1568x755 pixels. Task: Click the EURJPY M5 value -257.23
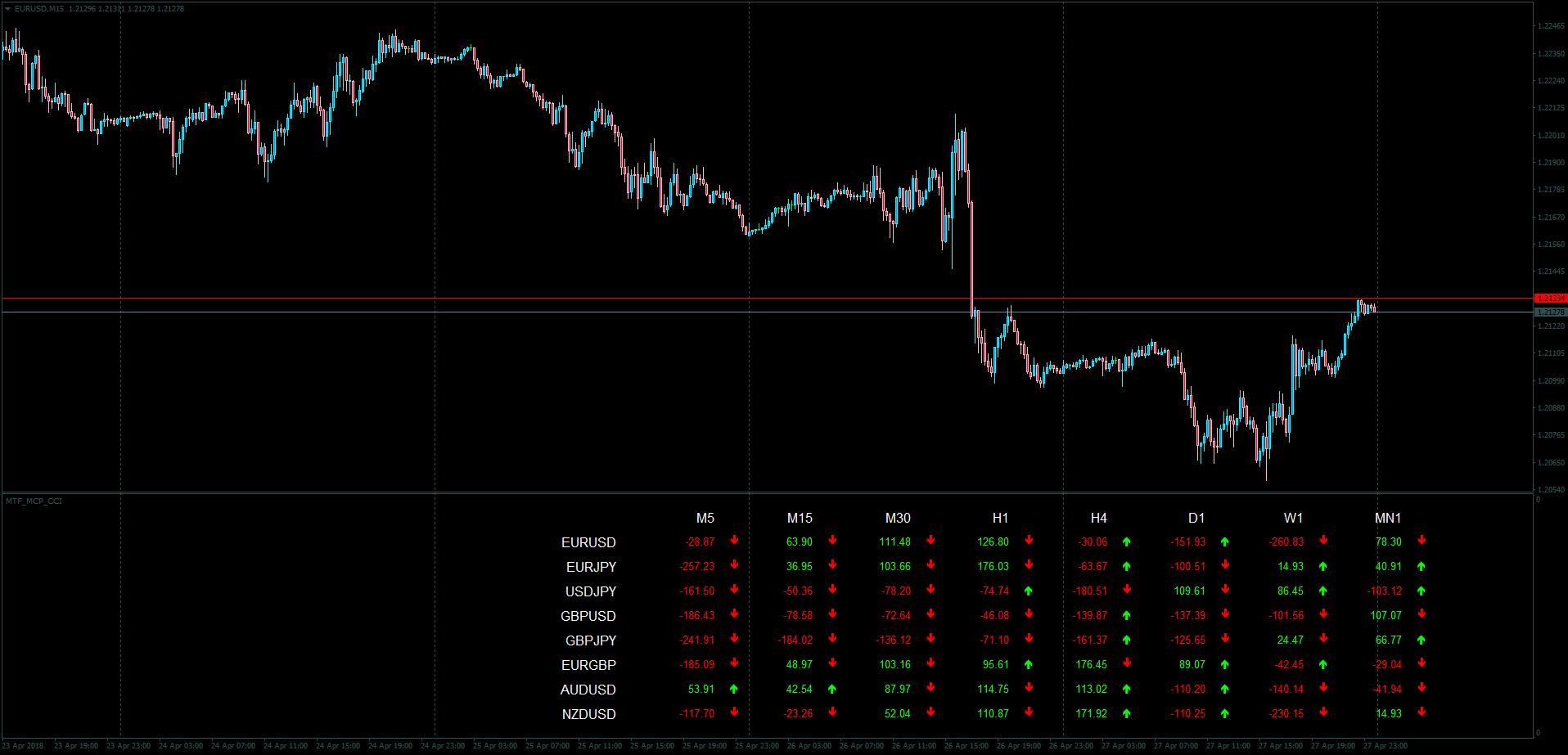pyautogui.click(x=697, y=566)
